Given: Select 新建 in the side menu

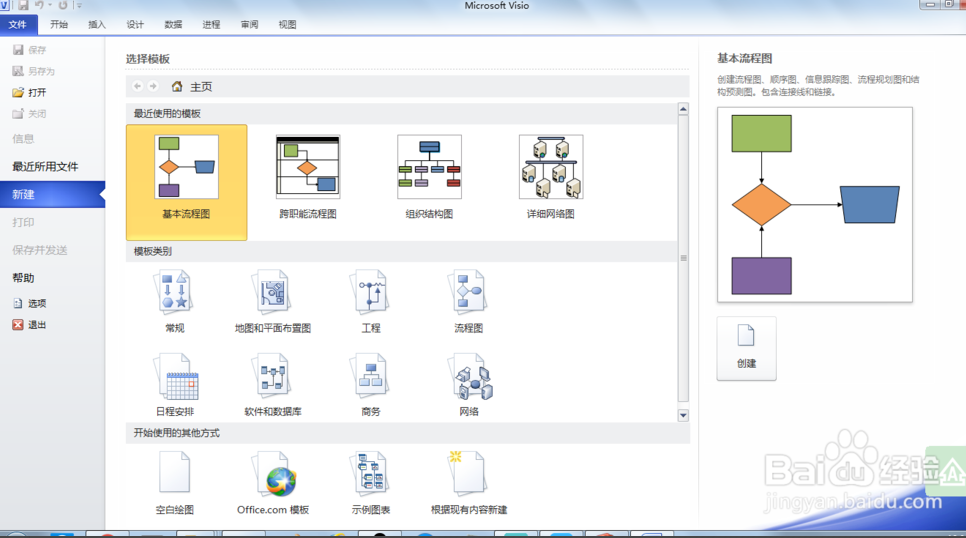Looking at the screenshot, I should click(52, 194).
